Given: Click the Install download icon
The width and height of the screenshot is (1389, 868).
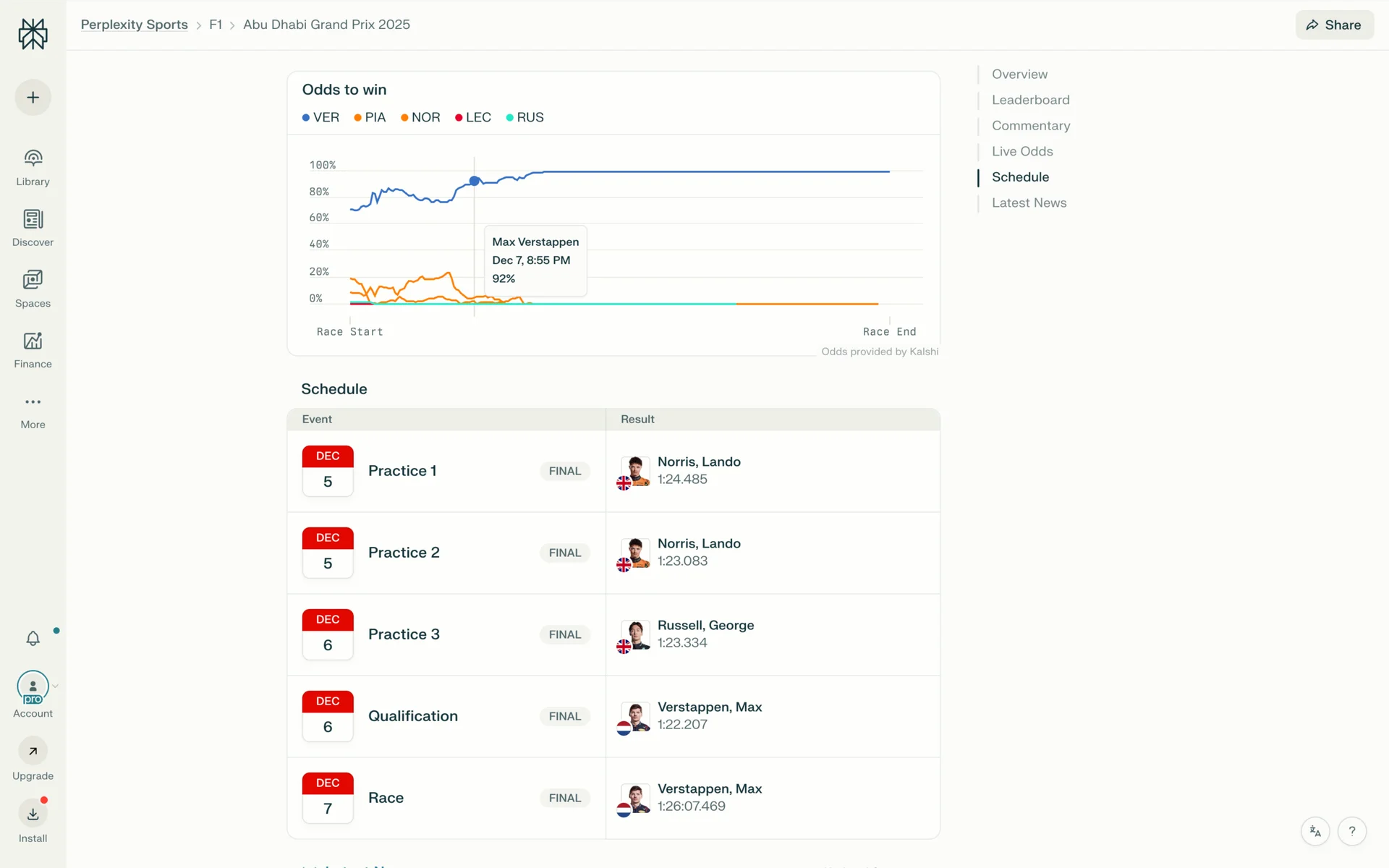Looking at the screenshot, I should 33,814.
